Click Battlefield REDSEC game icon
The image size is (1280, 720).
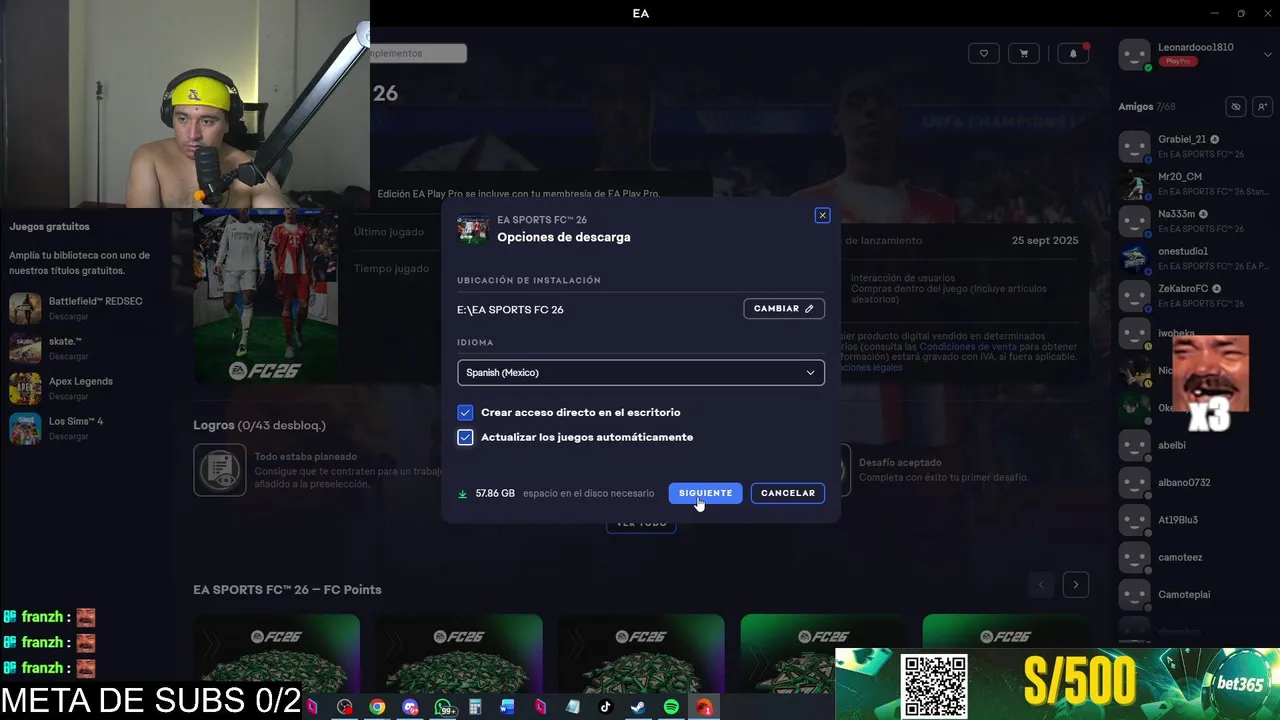[25, 308]
